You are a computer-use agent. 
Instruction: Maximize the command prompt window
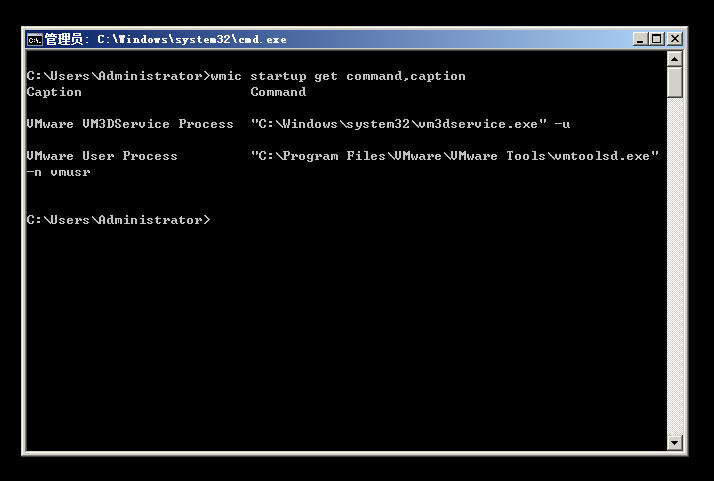click(657, 39)
